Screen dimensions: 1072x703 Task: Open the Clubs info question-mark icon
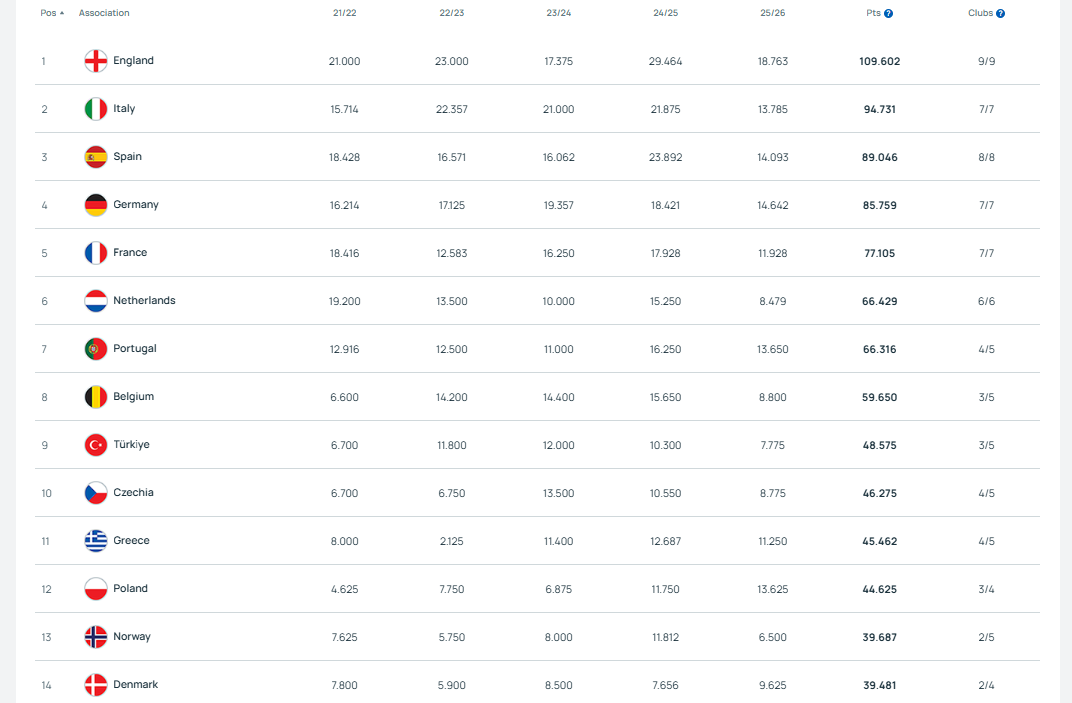point(1000,14)
